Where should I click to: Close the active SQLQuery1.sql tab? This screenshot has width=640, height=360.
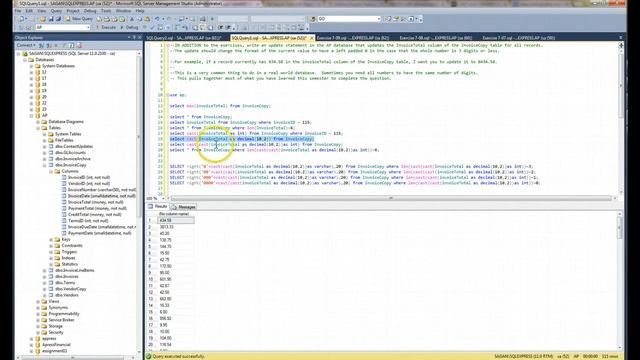(312, 38)
